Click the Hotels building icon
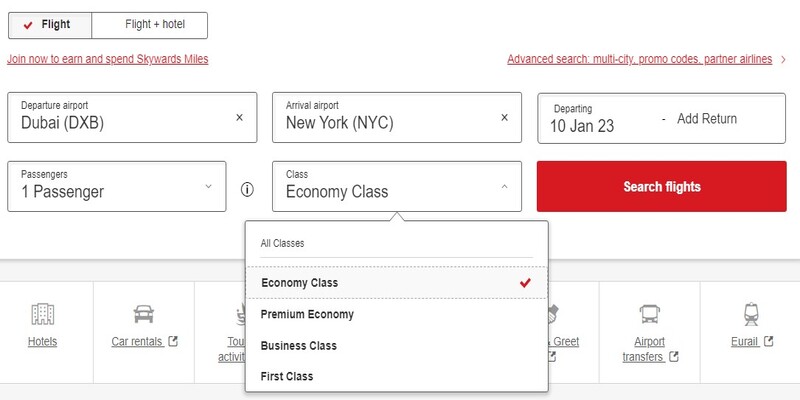 point(43,314)
